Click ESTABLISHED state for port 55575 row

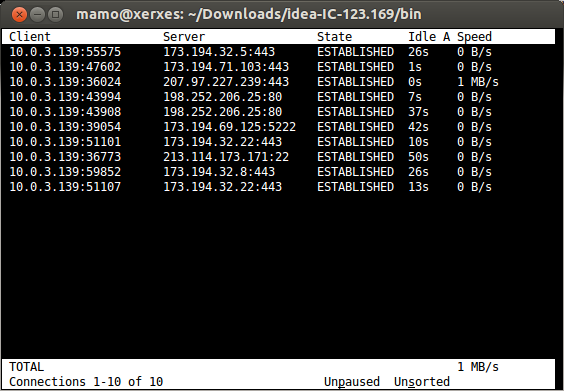click(355, 52)
